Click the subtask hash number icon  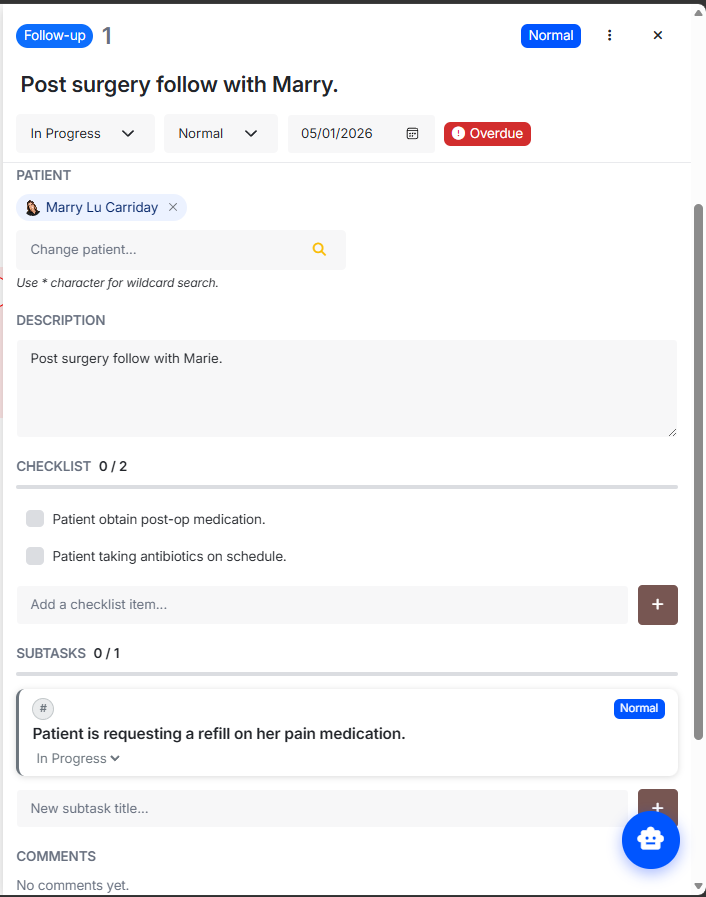43,709
